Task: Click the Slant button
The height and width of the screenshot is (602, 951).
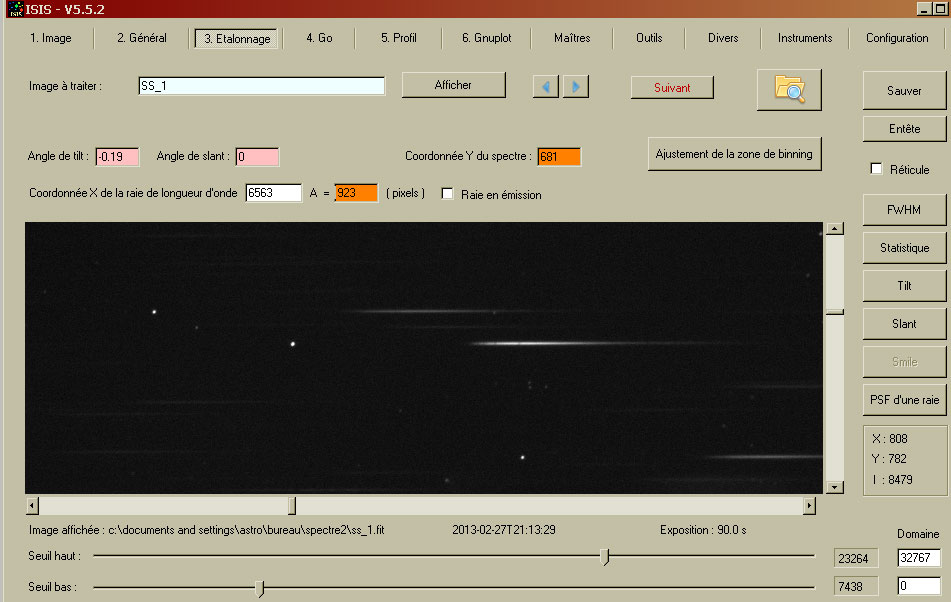Action: pyautogui.click(x=904, y=324)
